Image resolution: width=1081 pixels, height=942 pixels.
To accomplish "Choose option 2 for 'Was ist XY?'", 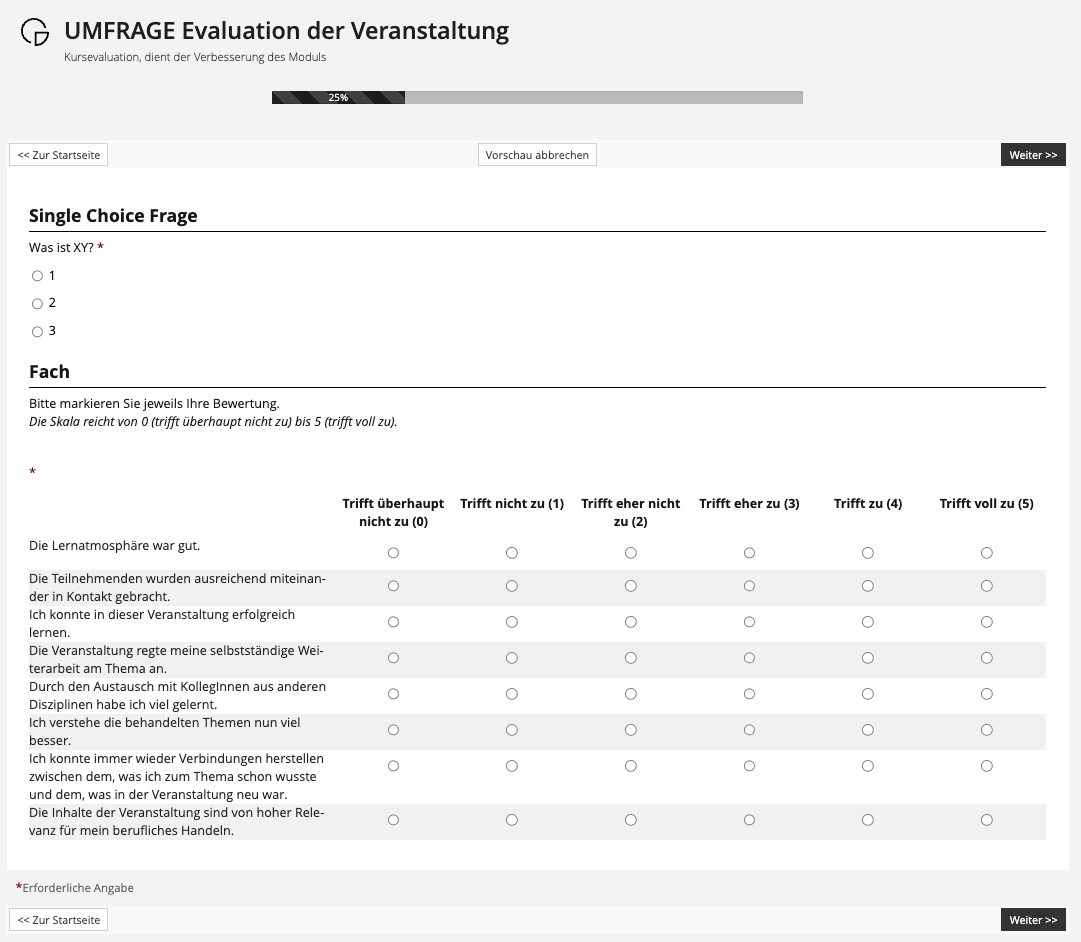I will click(x=38, y=304).
